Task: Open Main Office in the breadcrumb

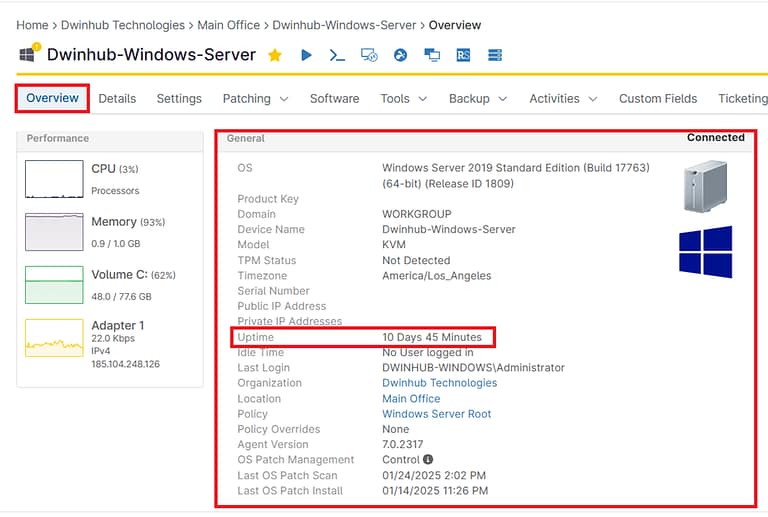Action: 228,25
